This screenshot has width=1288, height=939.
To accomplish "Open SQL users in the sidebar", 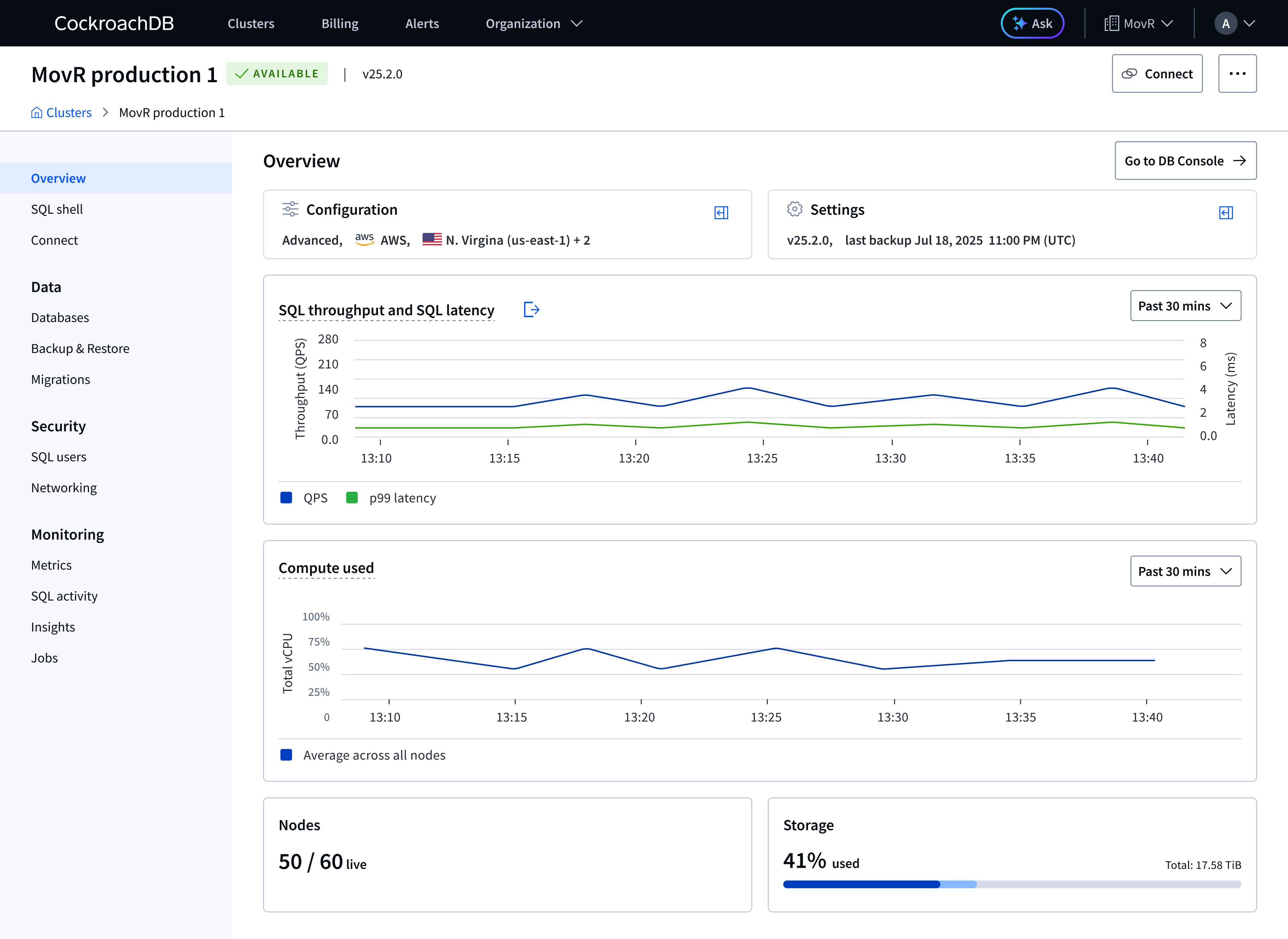I will click(x=116, y=456).
